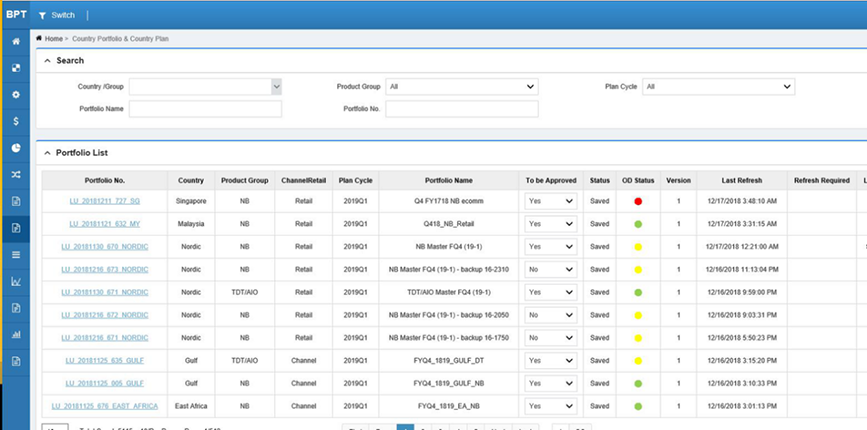
Task: Open portfolio LU_20181216_673_NORDIC link
Action: (x=105, y=270)
